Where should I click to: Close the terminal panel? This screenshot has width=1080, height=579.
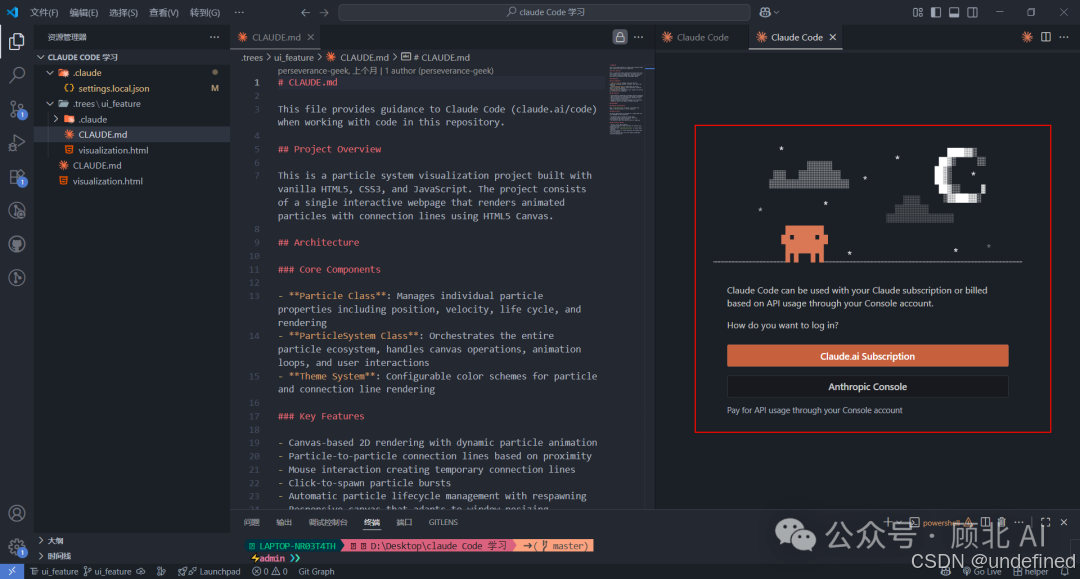coord(1063,523)
